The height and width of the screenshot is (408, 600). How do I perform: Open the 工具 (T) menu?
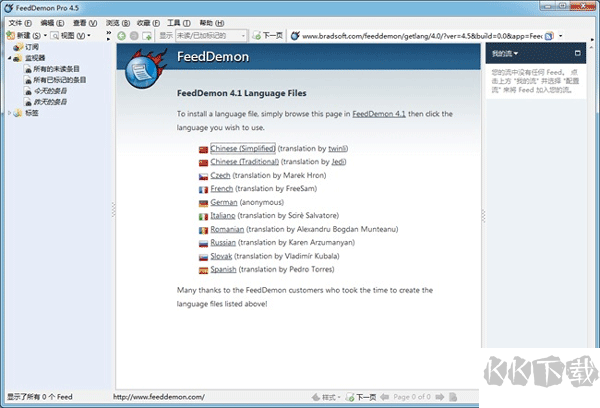(179, 23)
